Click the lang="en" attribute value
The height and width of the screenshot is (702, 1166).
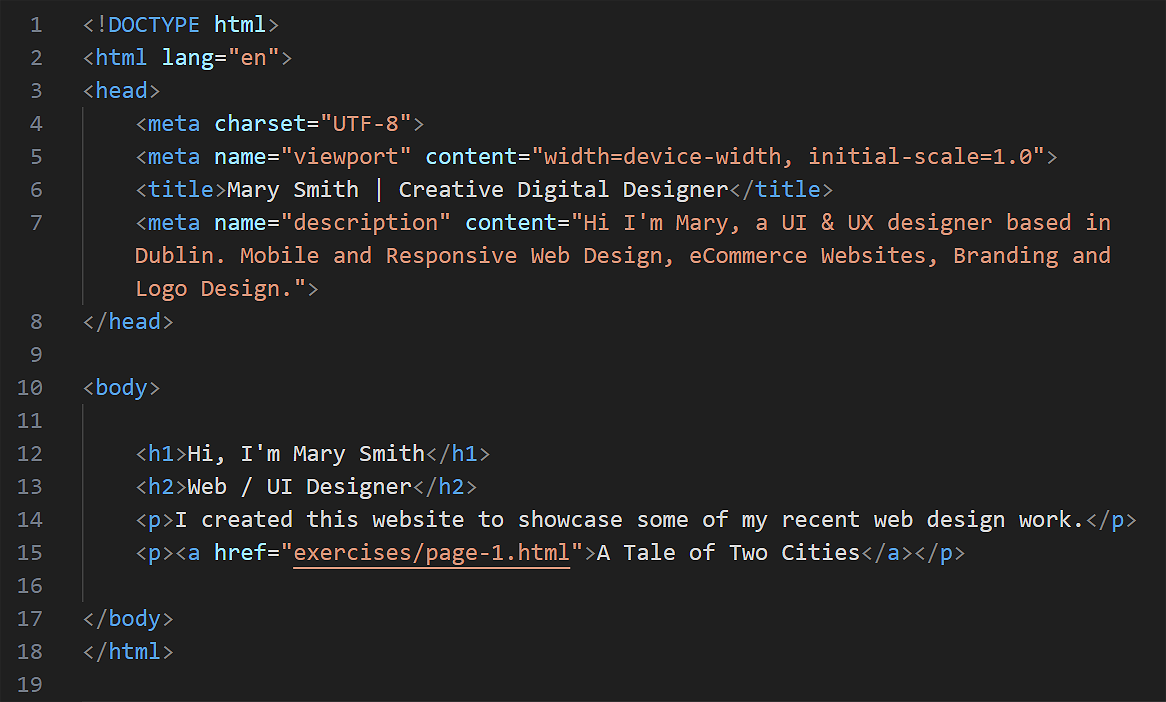[x=254, y=57]
